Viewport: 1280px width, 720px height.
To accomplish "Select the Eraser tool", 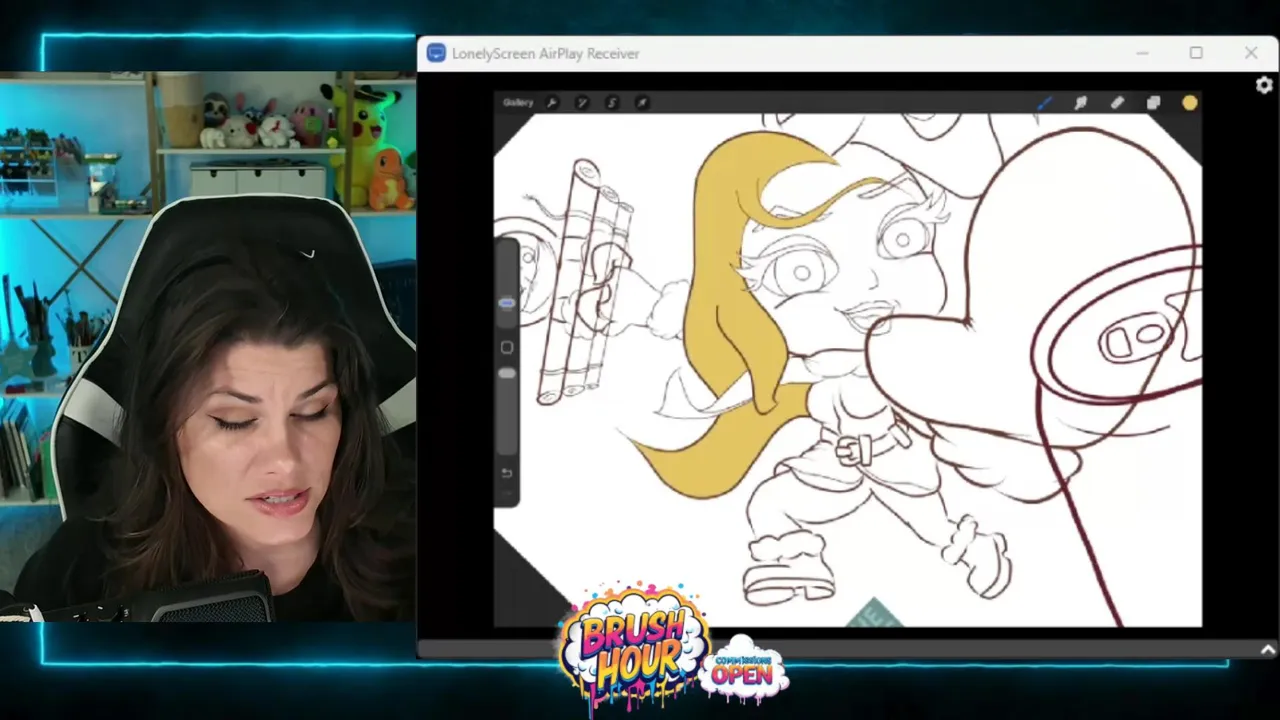I will click(1117, 102).
